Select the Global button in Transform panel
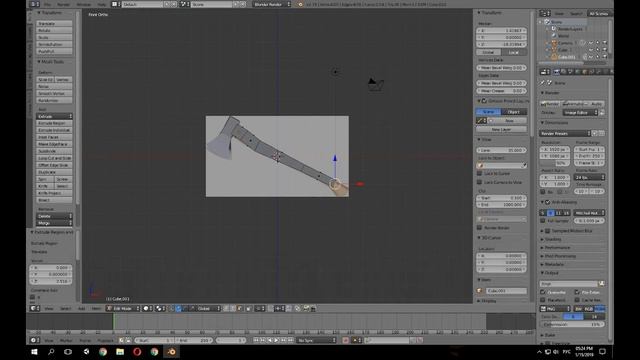640x360 pixels. (489, 52)
